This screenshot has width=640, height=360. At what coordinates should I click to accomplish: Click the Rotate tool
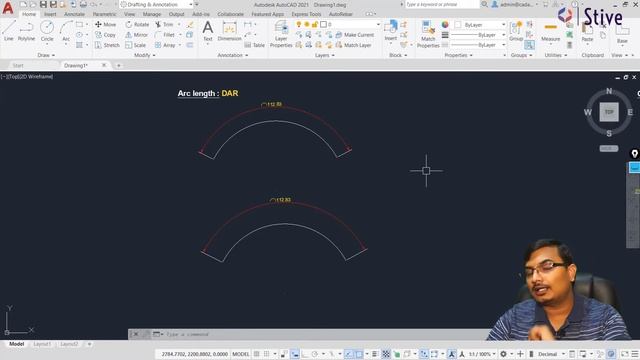click(x=137, y=24)
